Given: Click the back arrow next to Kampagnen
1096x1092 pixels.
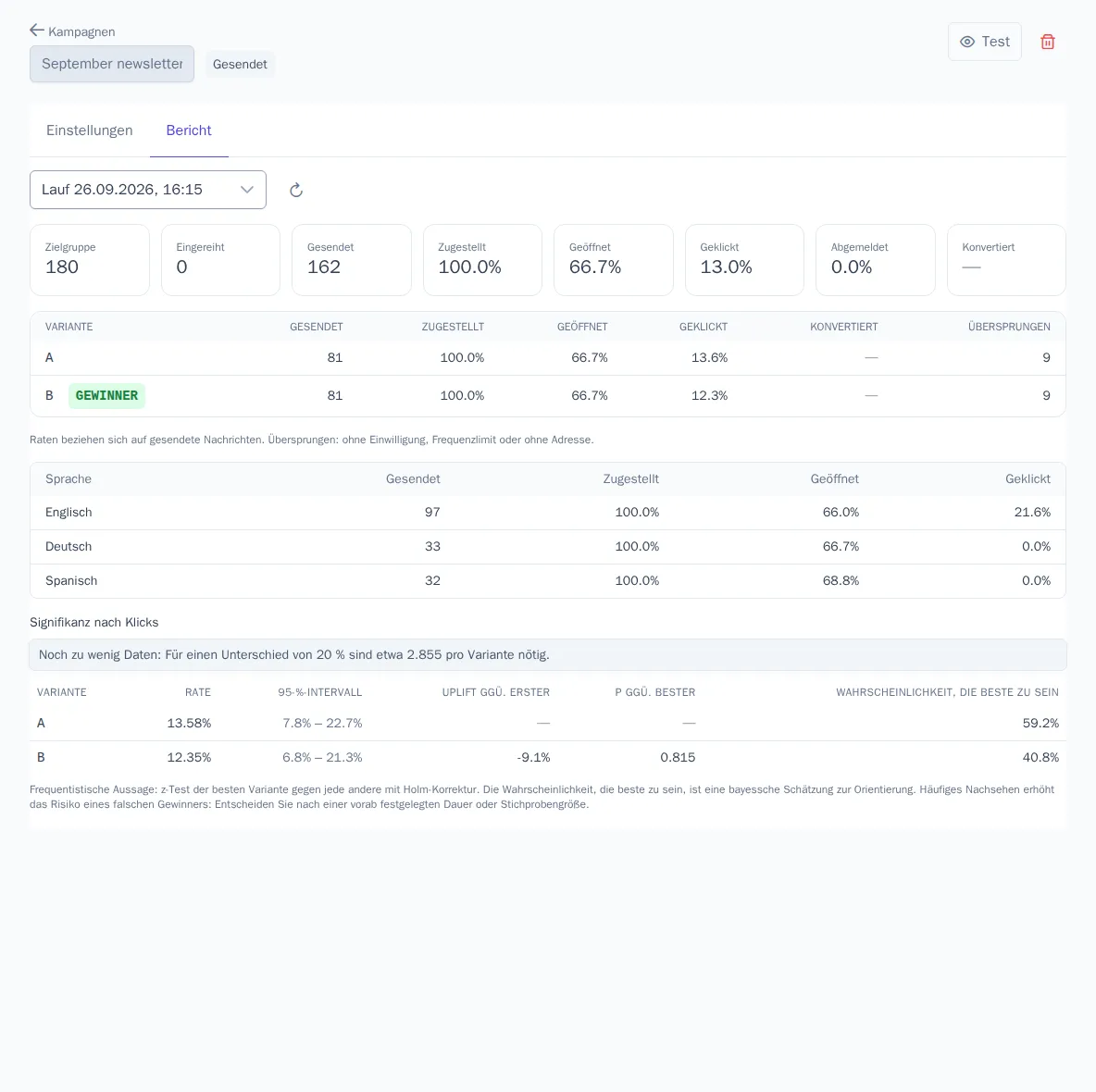Looking at the screenshot, I should click(37, 30).
